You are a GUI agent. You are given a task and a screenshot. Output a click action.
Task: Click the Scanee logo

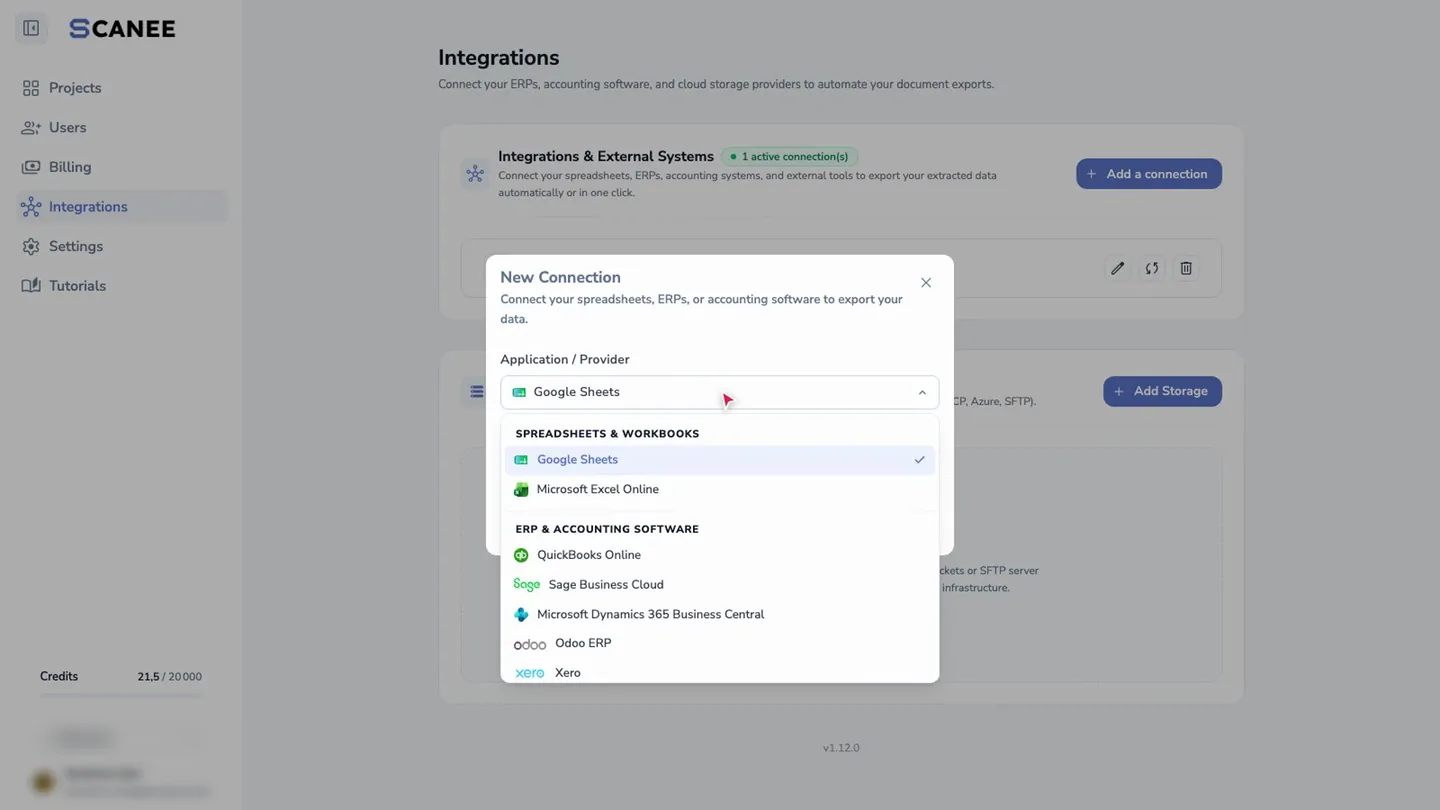(122, 29)
